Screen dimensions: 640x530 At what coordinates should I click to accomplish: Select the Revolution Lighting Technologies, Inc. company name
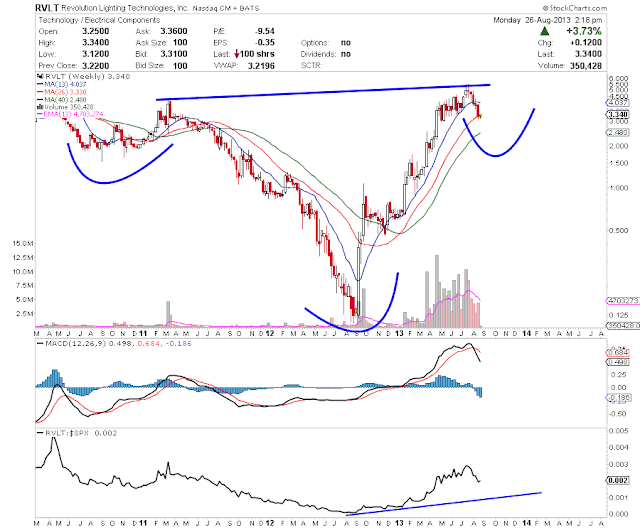tap(125, 8)
